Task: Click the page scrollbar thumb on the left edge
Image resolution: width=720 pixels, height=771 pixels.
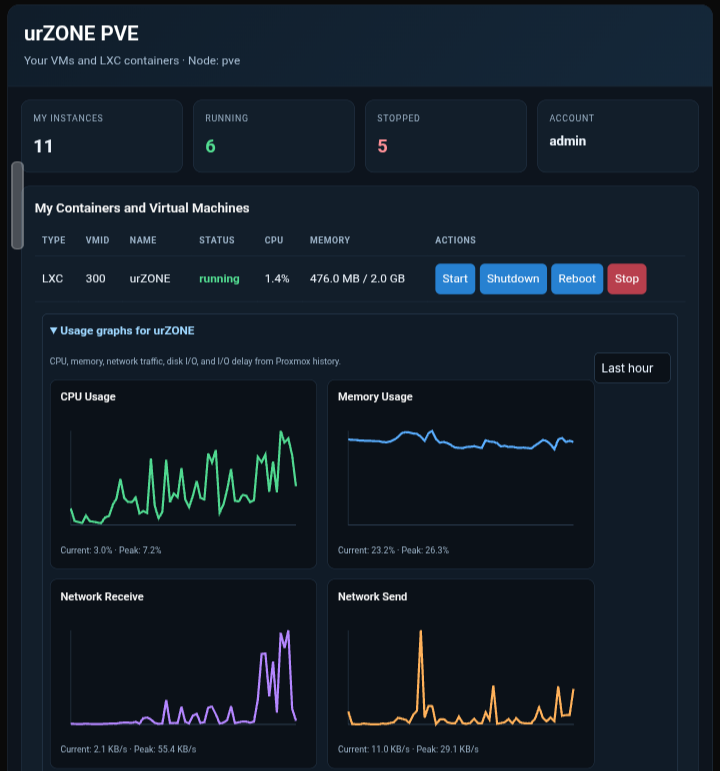Action: point(17,205)
